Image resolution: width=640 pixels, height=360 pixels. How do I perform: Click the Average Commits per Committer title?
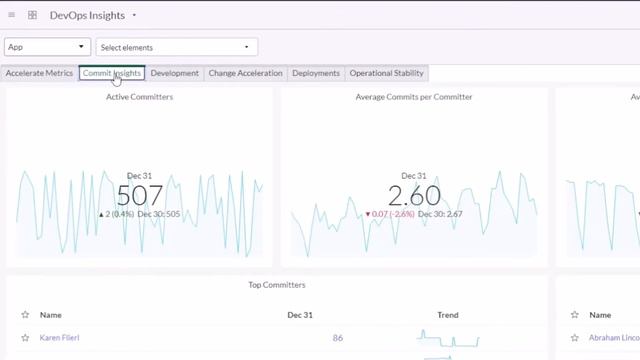click(414, 97)
